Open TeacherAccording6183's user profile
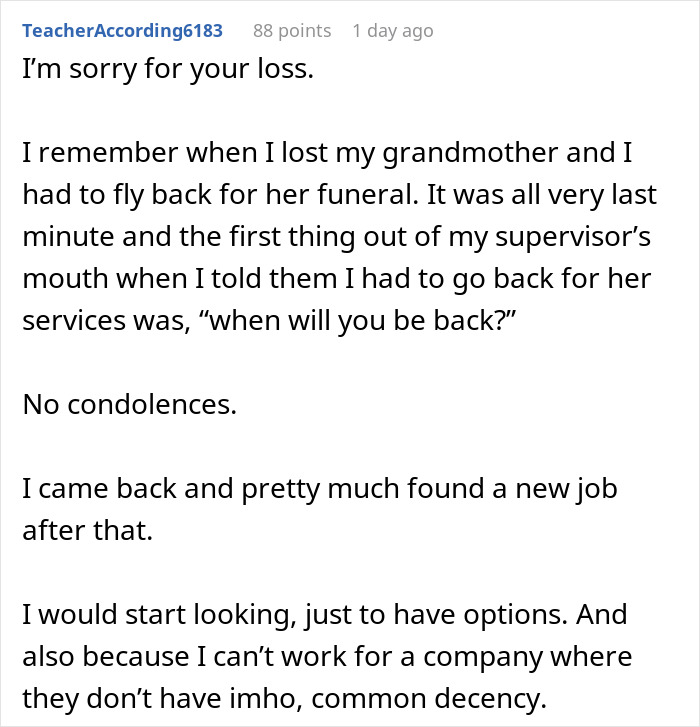Viewport: 700px width, 727px height. coord(122,31)
